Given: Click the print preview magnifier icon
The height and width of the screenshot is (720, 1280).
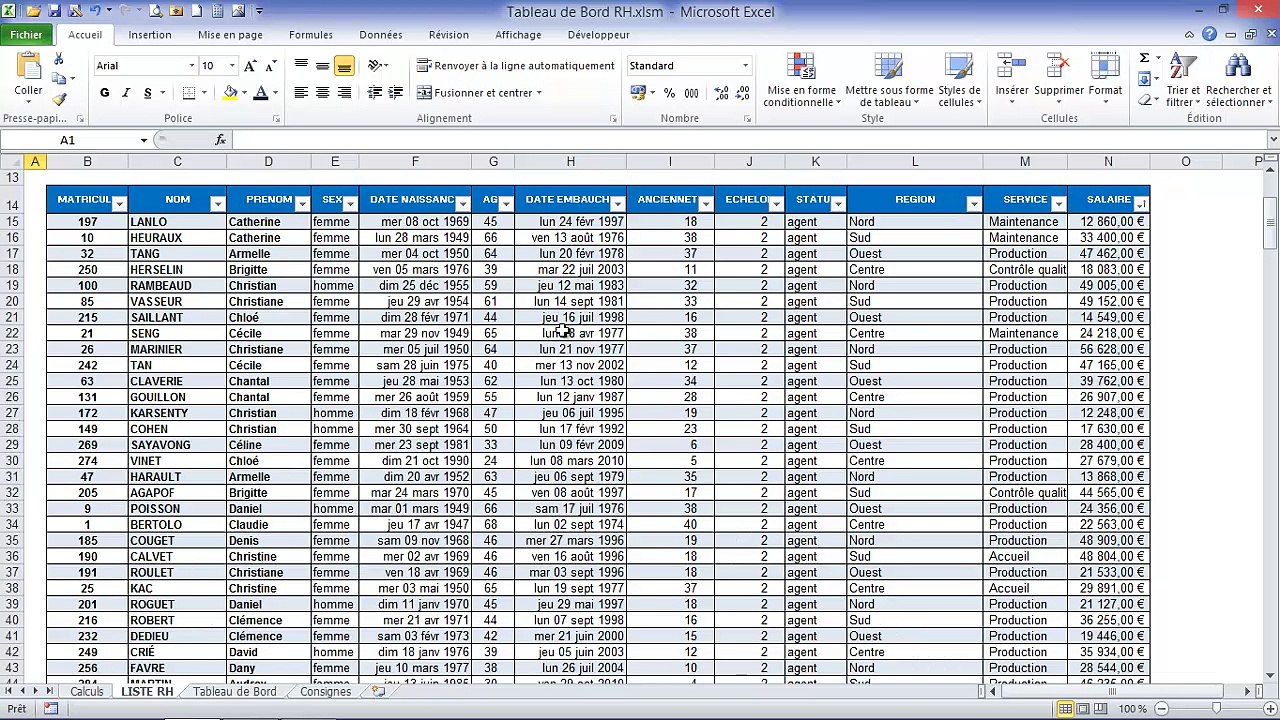Looking at the screenshot, I should coord(155,11).
